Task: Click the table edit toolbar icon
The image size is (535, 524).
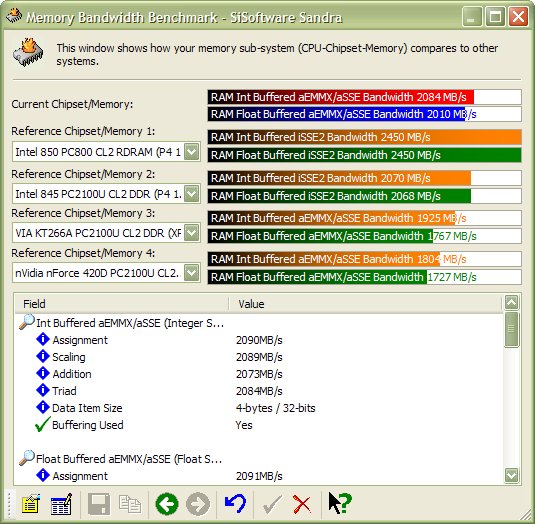Action: coord(61,504)
